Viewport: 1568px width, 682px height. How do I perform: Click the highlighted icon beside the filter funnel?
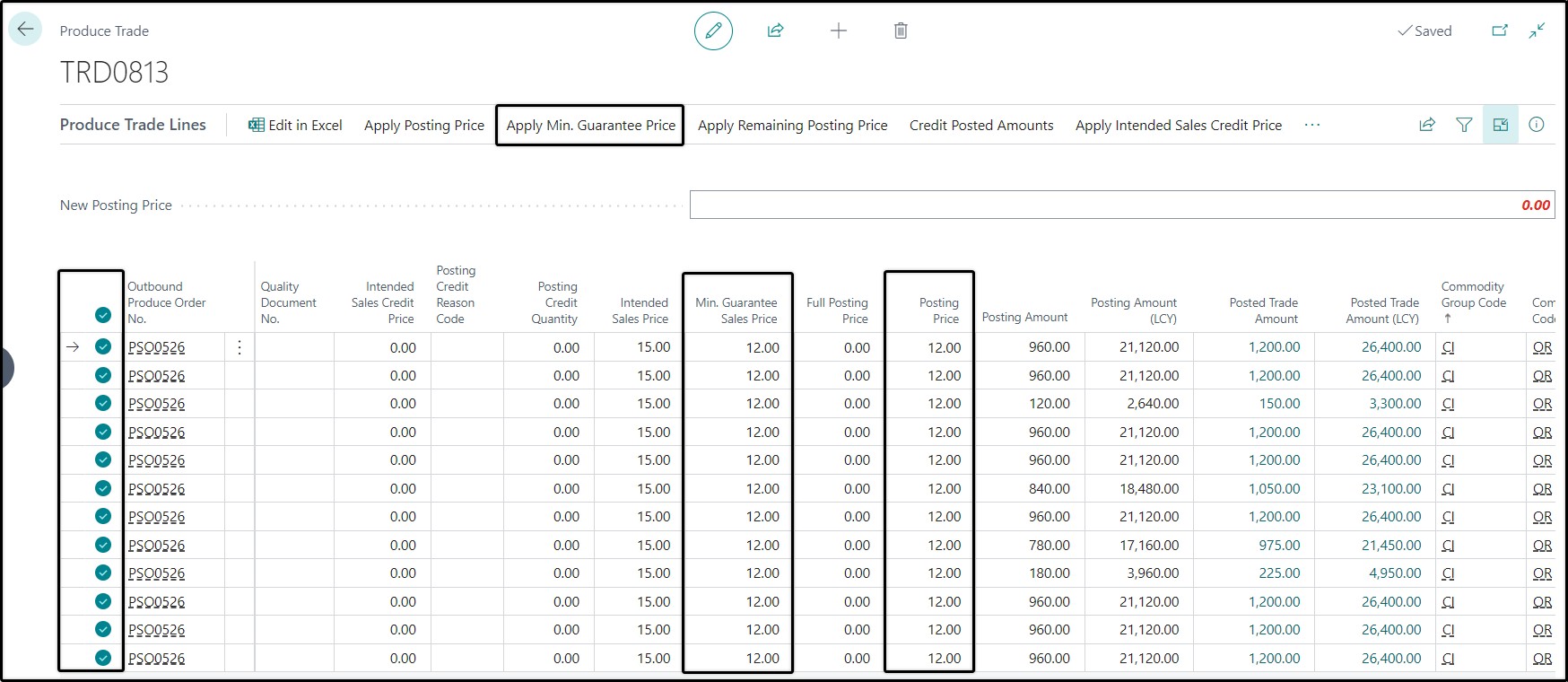(x=1501, y=125)
